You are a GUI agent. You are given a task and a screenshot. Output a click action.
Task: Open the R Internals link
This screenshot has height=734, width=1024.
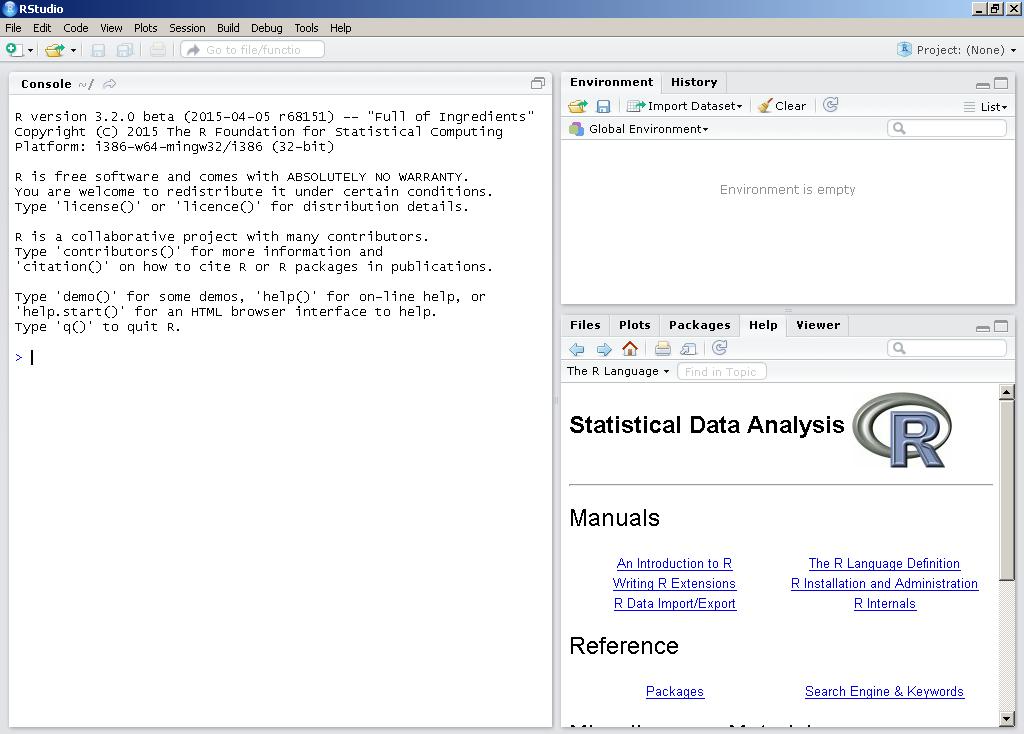(885, 604)
